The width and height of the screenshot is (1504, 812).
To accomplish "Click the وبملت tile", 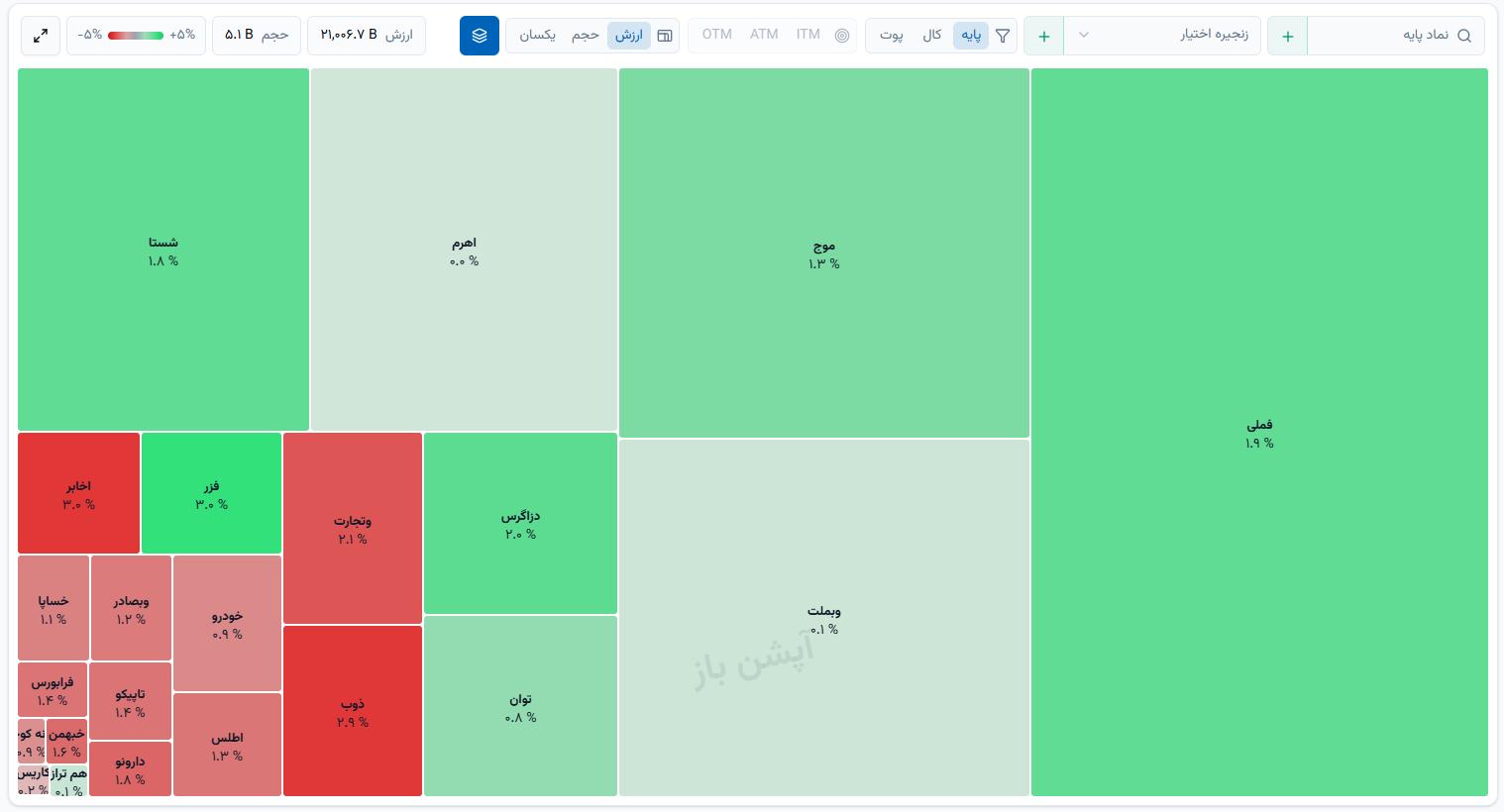I will (x=823, y=617).
